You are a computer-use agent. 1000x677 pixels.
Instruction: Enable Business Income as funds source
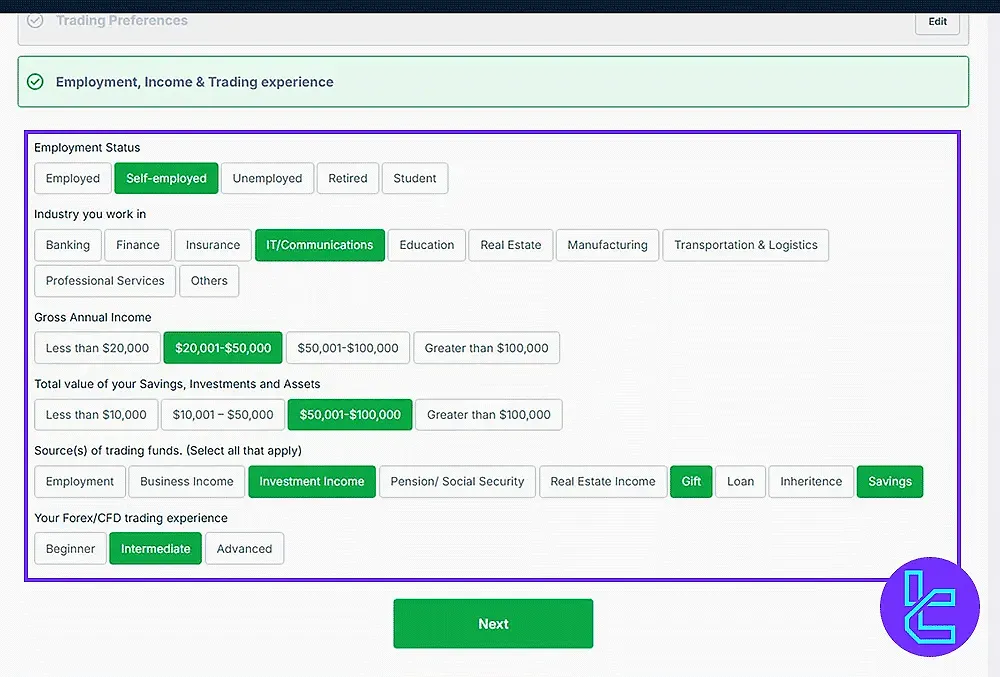pyautogui.click(x=187, y=482)
